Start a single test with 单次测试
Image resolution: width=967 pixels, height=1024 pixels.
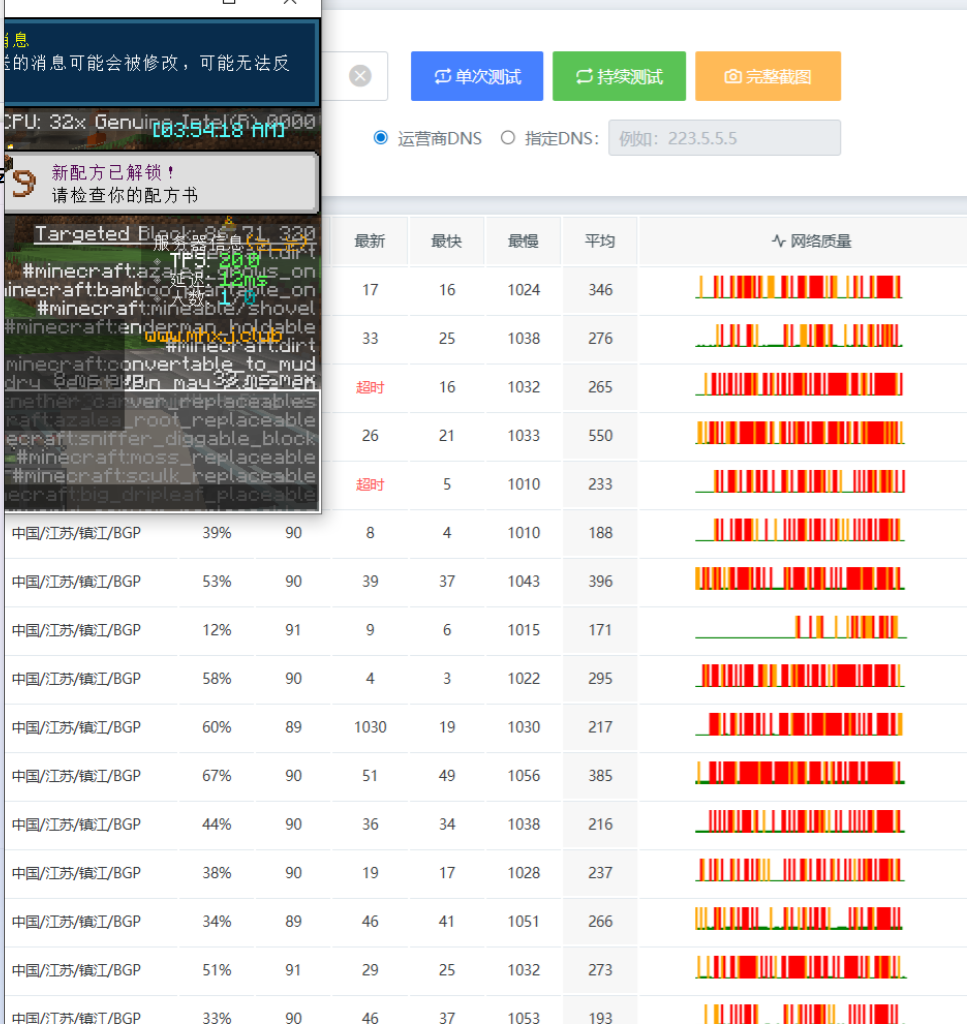click(x=476, y=76)
